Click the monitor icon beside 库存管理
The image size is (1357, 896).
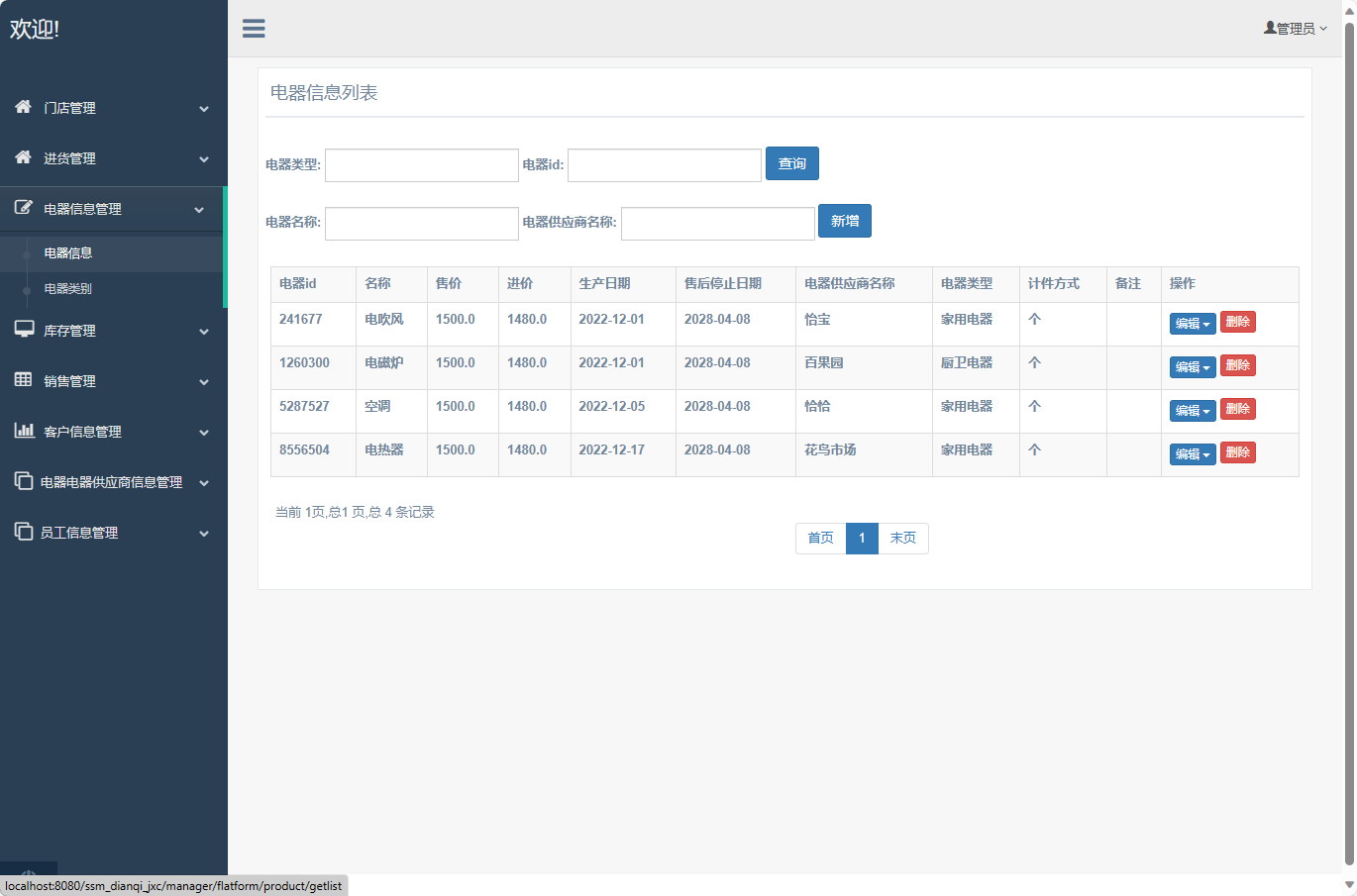pos(24,330)
